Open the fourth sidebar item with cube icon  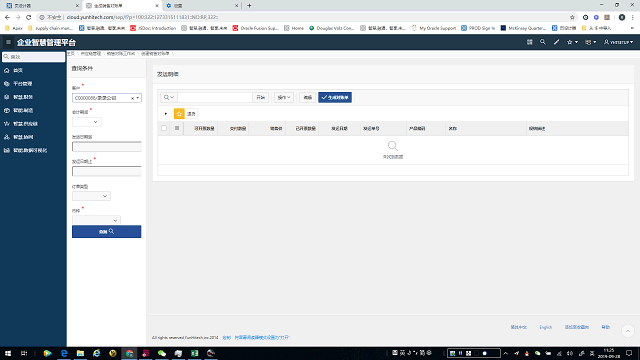pos(18,111)
